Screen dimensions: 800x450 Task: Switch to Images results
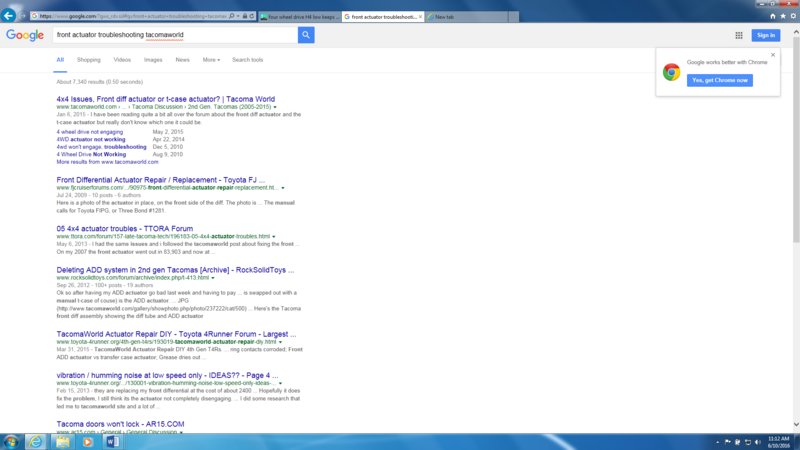[x=153, y=60]
